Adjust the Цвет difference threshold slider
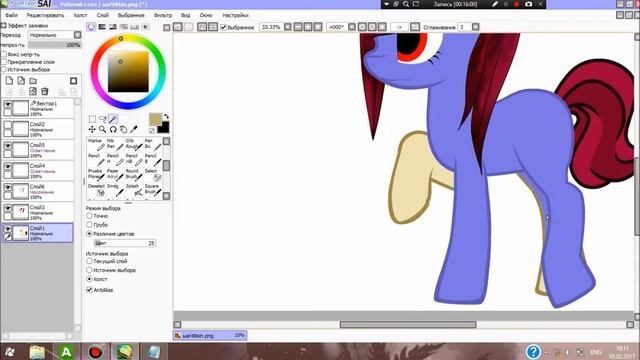The height and width of the screenshot is (360, 640). [x=124, y=243]
